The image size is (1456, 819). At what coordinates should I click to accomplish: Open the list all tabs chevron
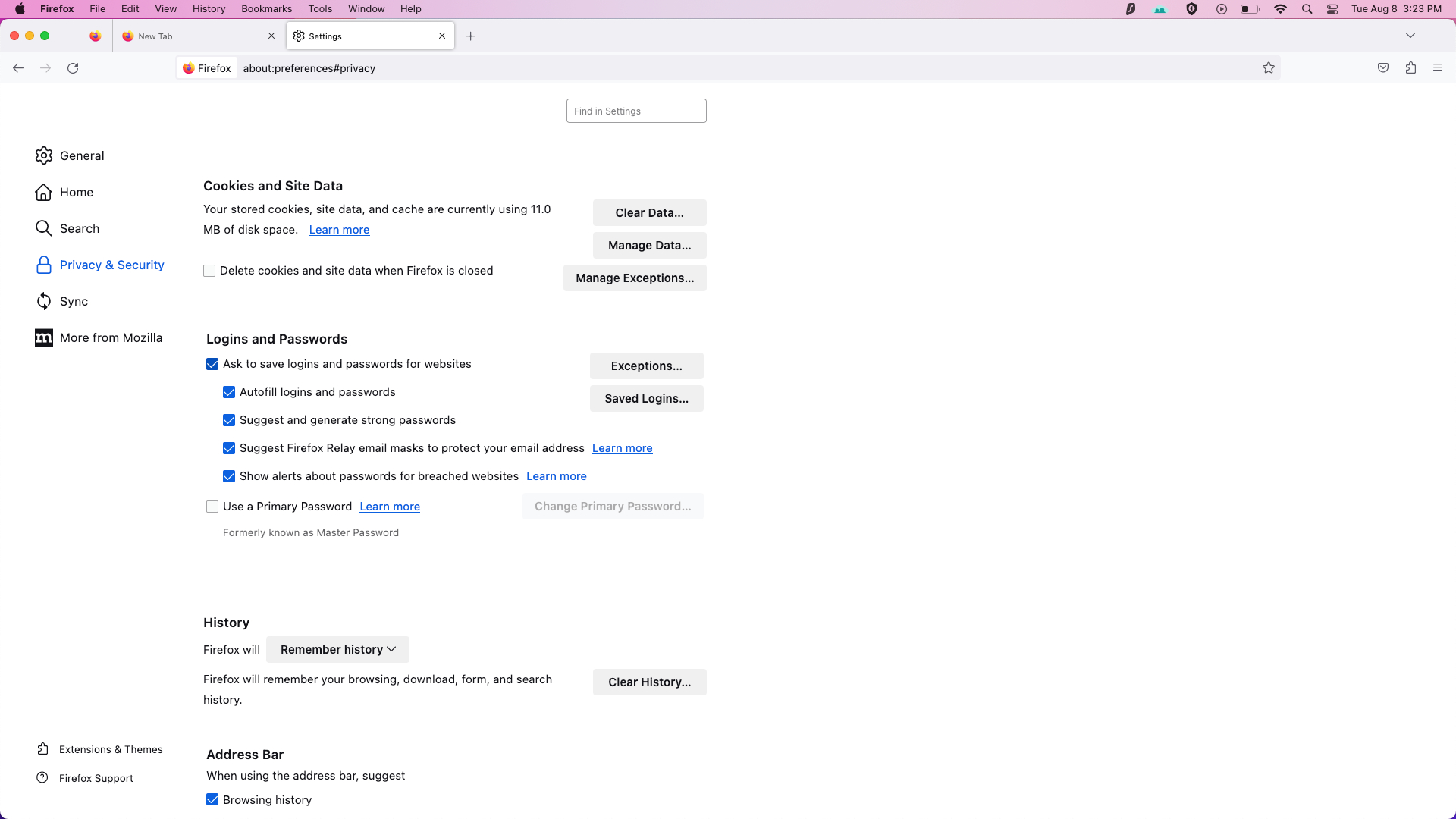pos(1410,36)
